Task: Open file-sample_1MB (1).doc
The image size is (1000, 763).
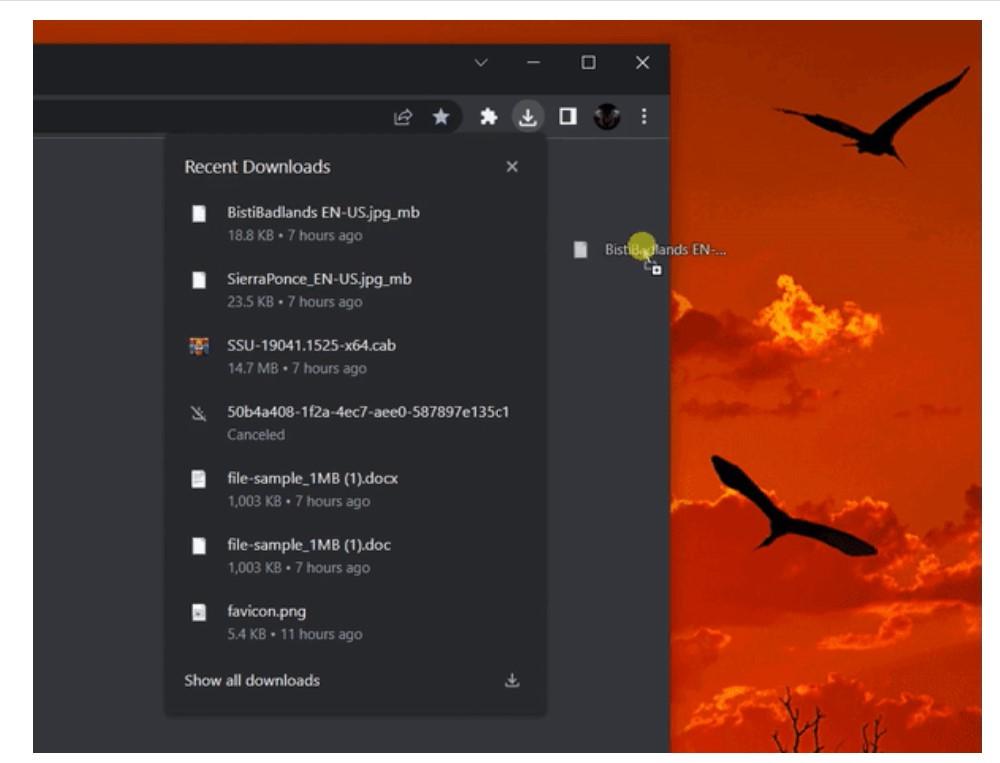Action: click(308, 545)
